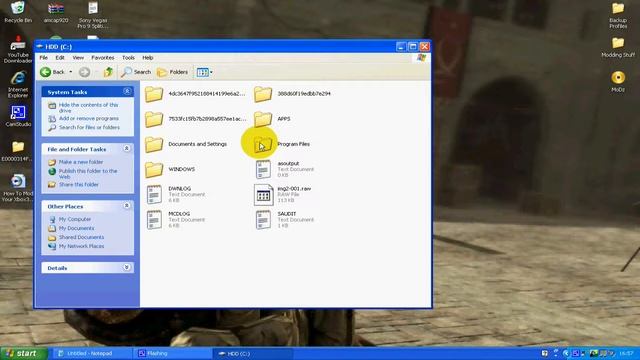Open the File menu

(x=44, y=58)
